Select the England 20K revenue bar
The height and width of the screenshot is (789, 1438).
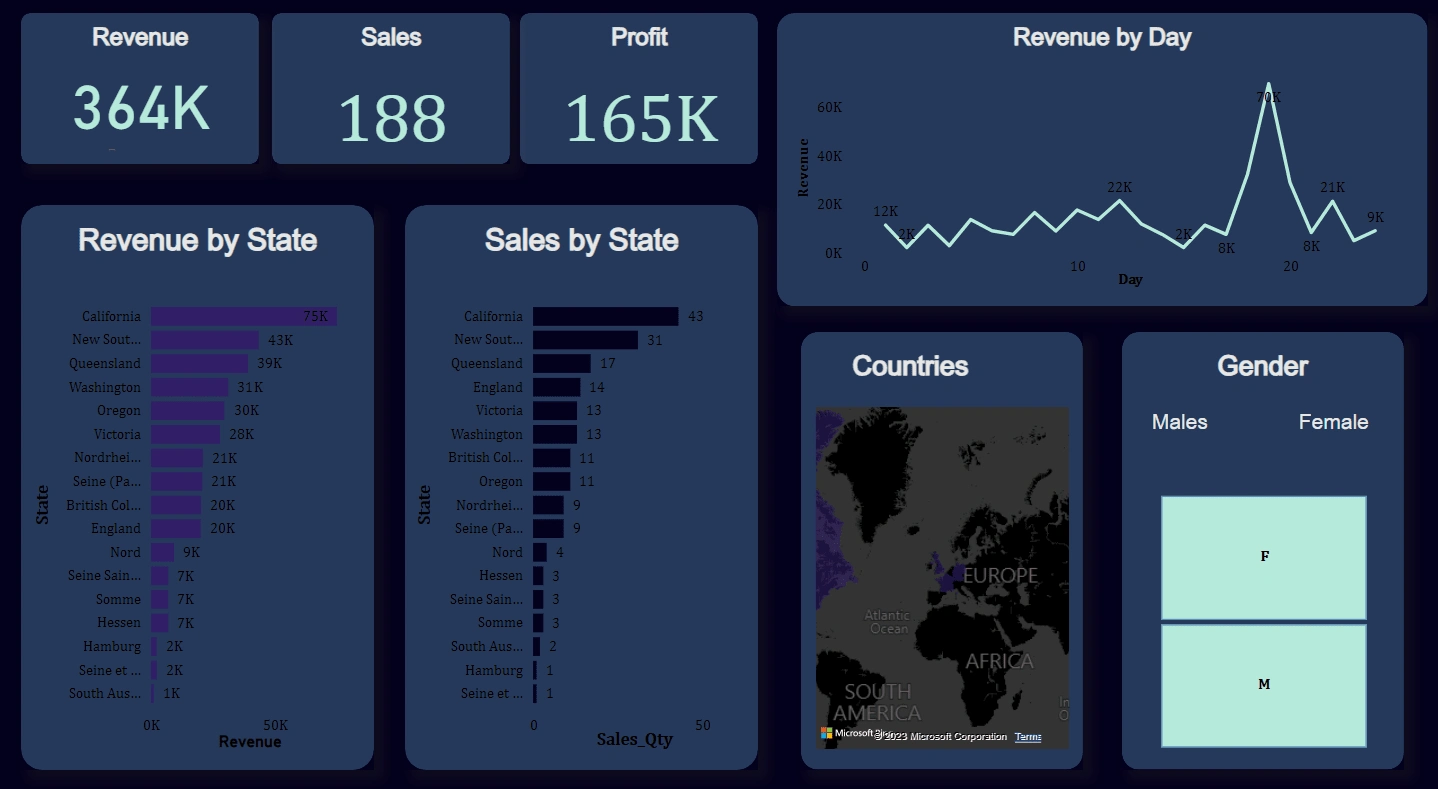176,528
